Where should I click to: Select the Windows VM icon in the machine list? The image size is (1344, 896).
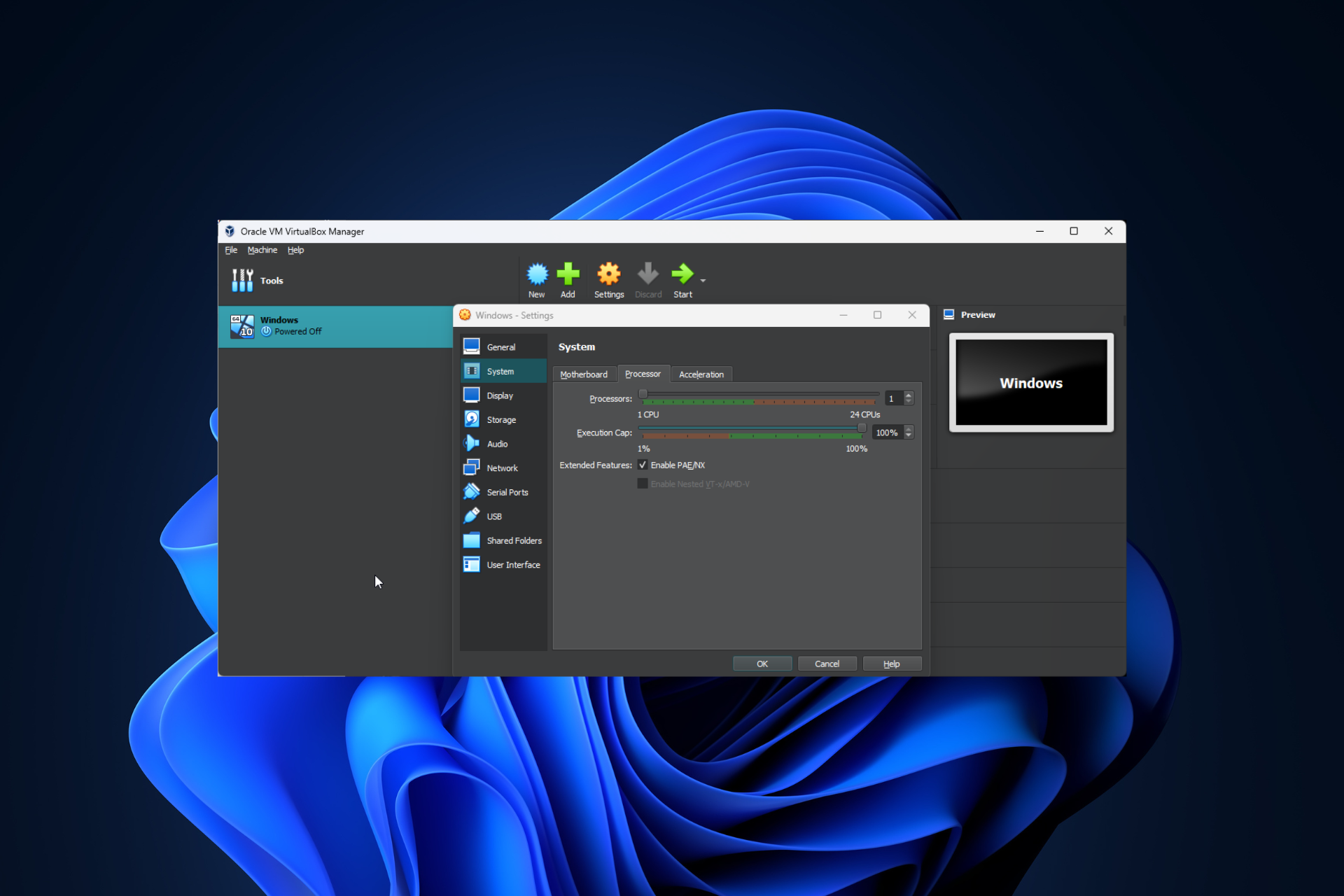coord(242,325)
